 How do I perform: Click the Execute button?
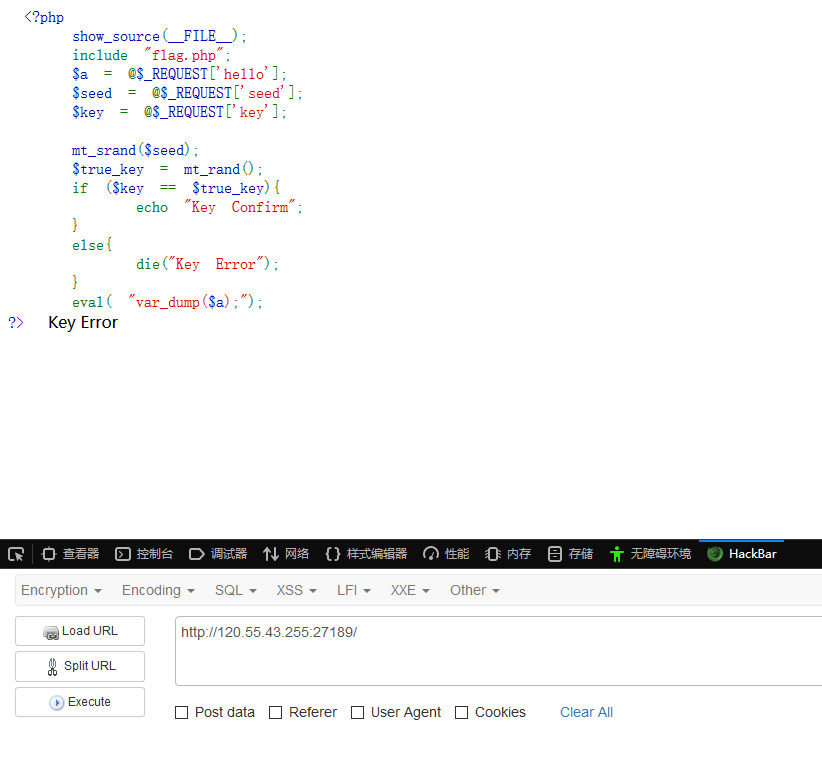tap(80, 702)
